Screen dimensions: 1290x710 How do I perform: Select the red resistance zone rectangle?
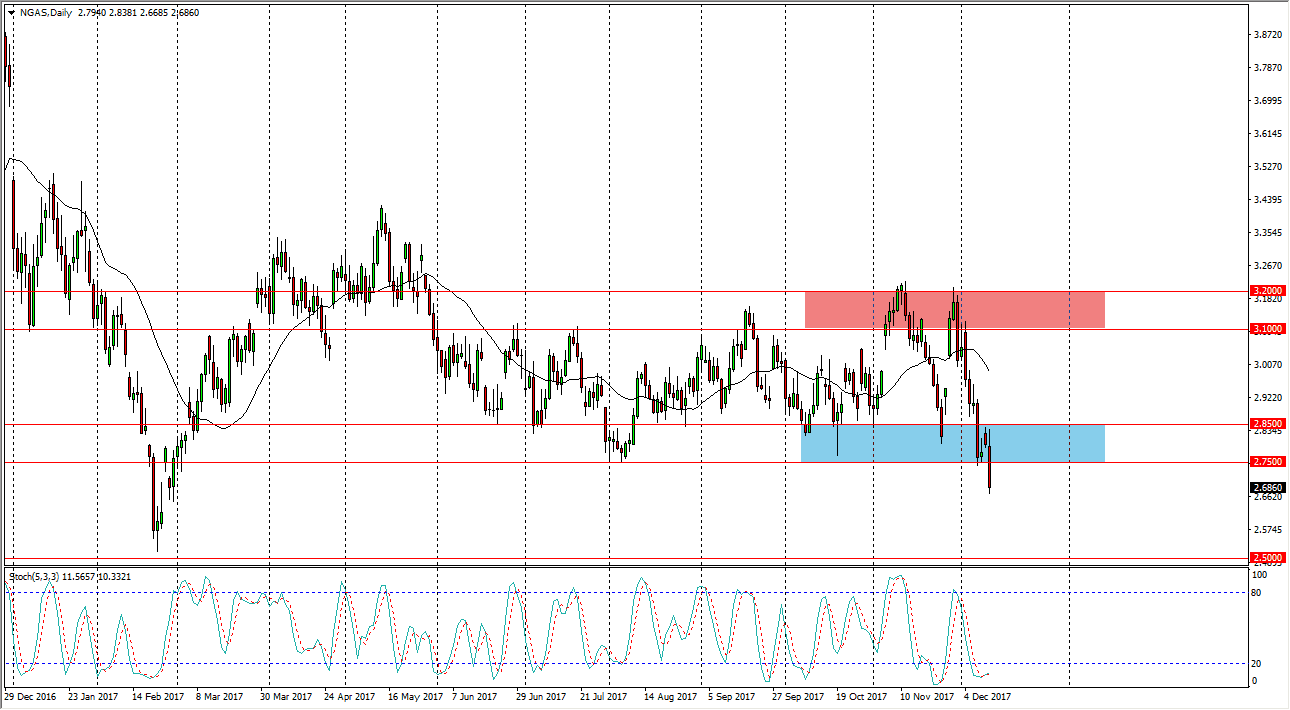[954, 309]
